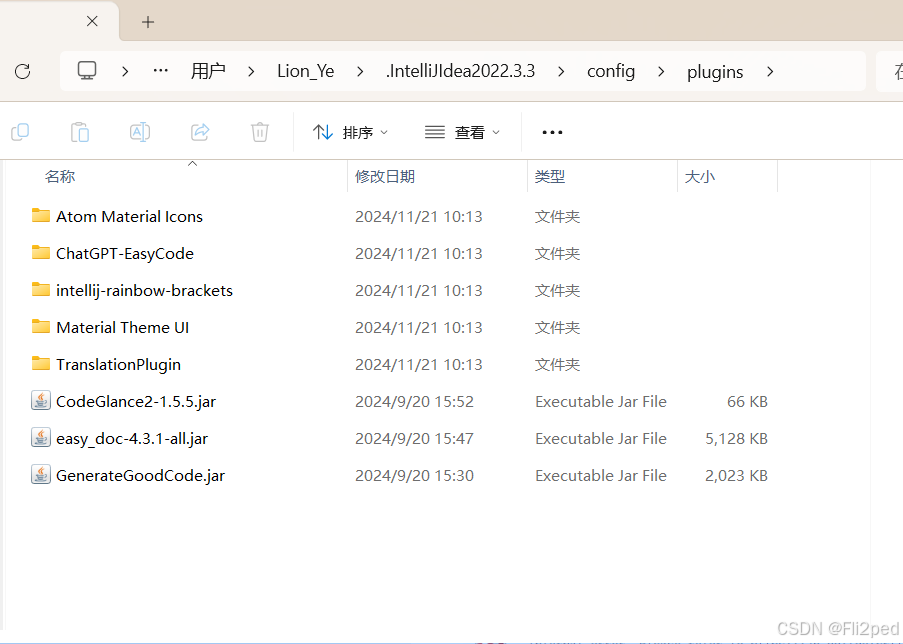The image size is (903, 644).
Task: Add a new tab with the plus button
Action: (148, 22)
